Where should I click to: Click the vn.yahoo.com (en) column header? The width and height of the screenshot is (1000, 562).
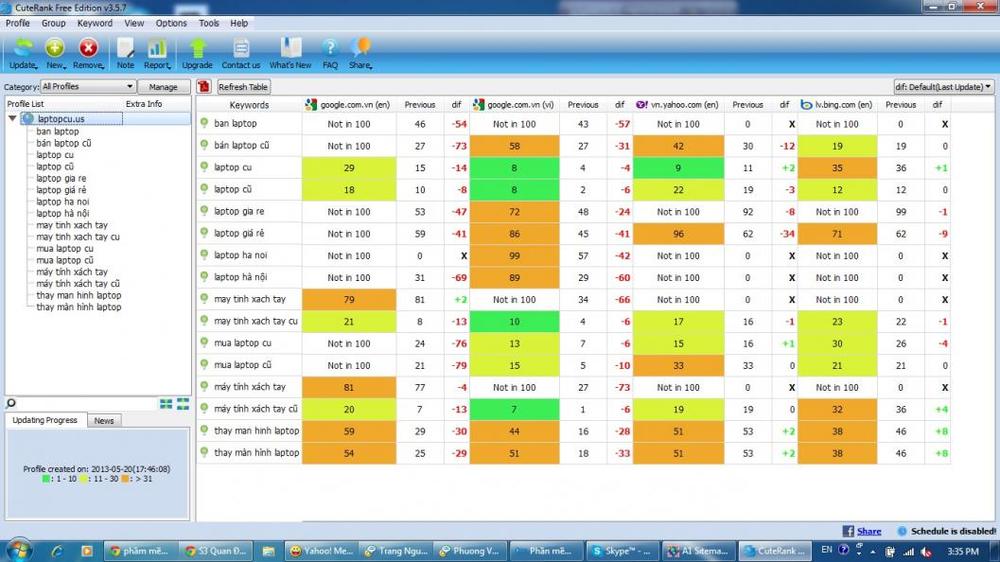pos(678,105)
